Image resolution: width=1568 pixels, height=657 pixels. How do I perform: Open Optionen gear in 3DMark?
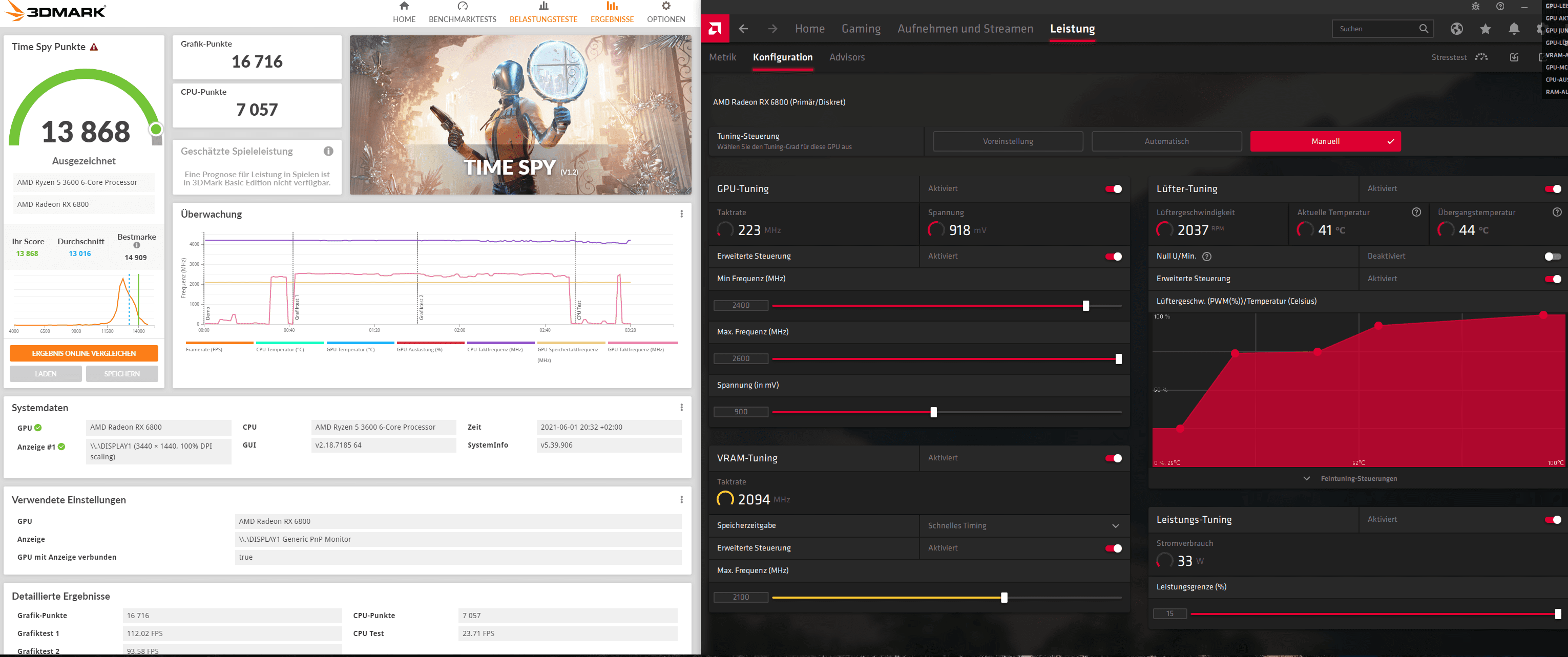tap(665, 12)
